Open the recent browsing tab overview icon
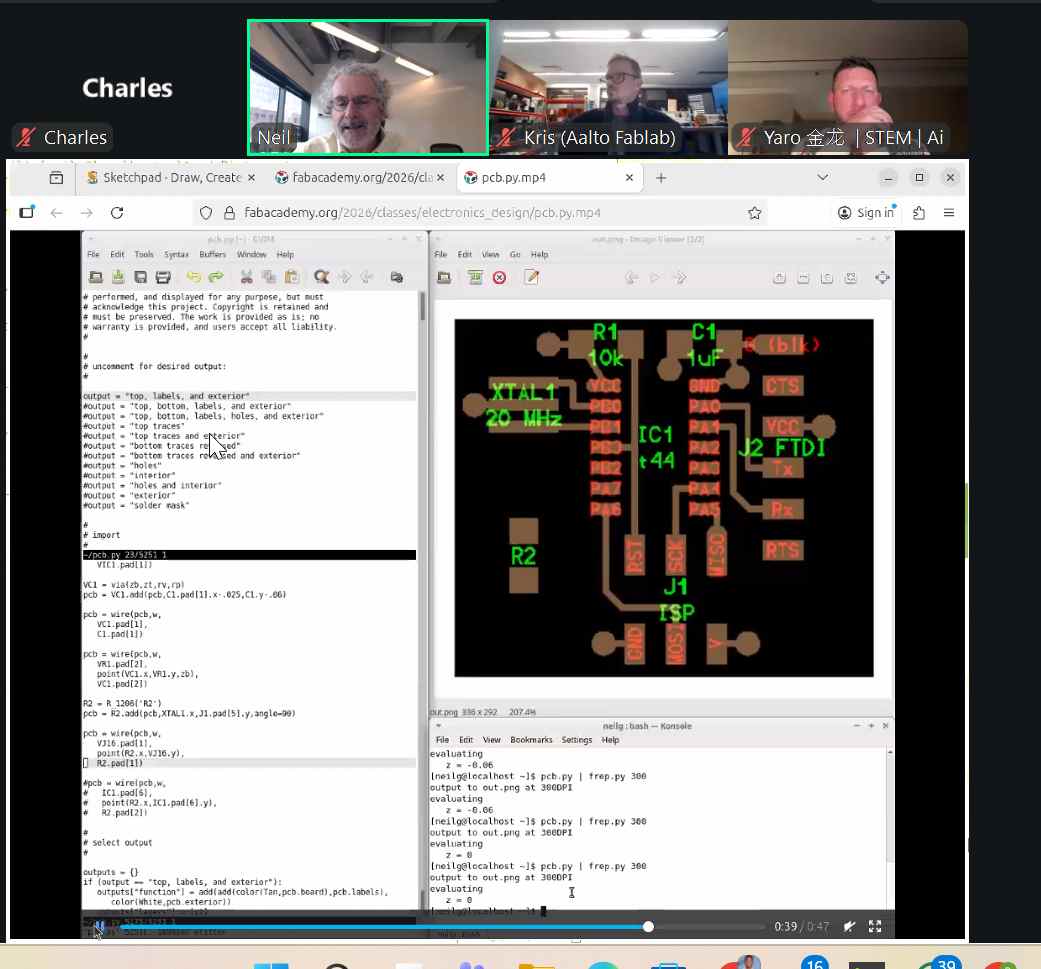Image resolution: width=1041 pixels, height=969 pixels. coord(56,178)
